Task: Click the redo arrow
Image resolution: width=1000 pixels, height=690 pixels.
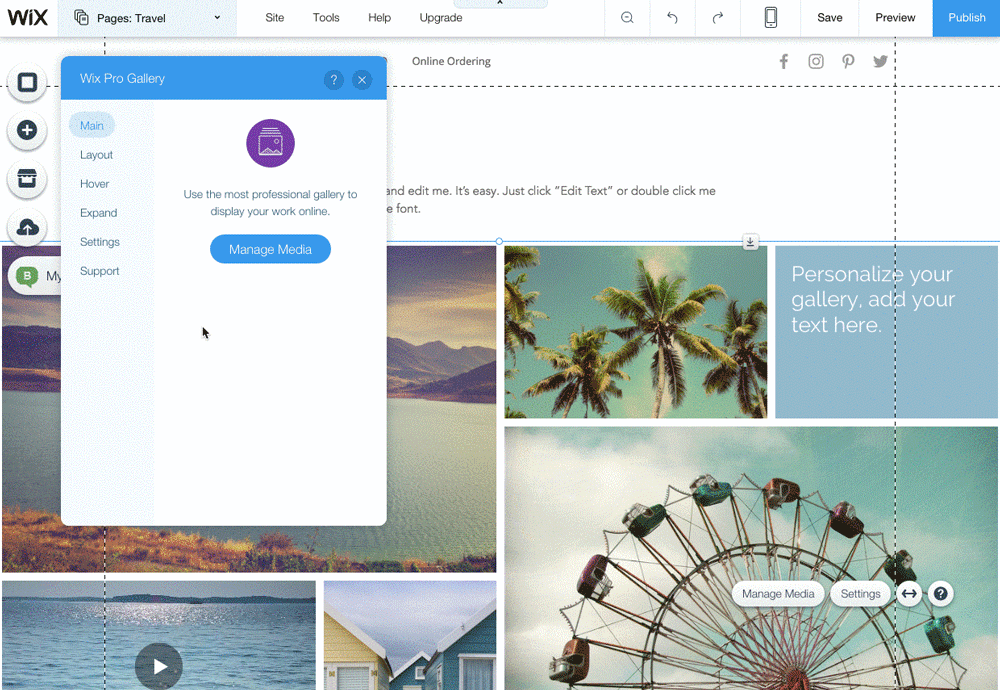Action: pyautogui.click(x=717, y=18)
